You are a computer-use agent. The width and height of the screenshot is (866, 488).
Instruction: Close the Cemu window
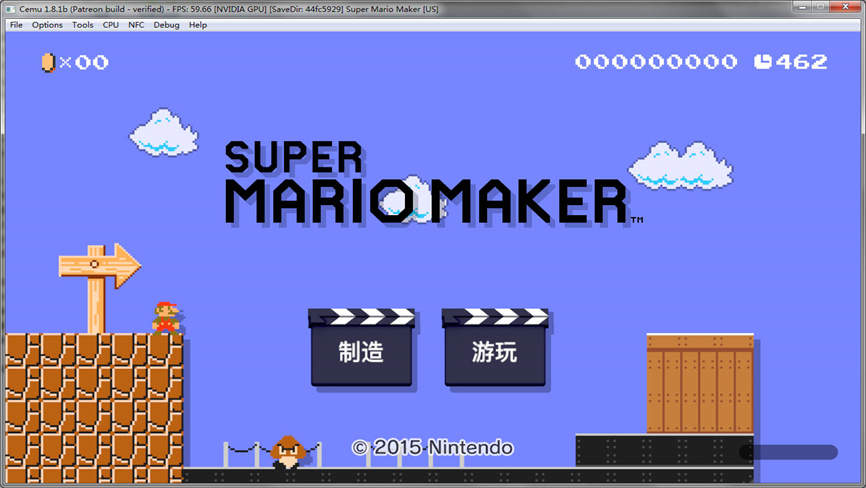(846, 7)
